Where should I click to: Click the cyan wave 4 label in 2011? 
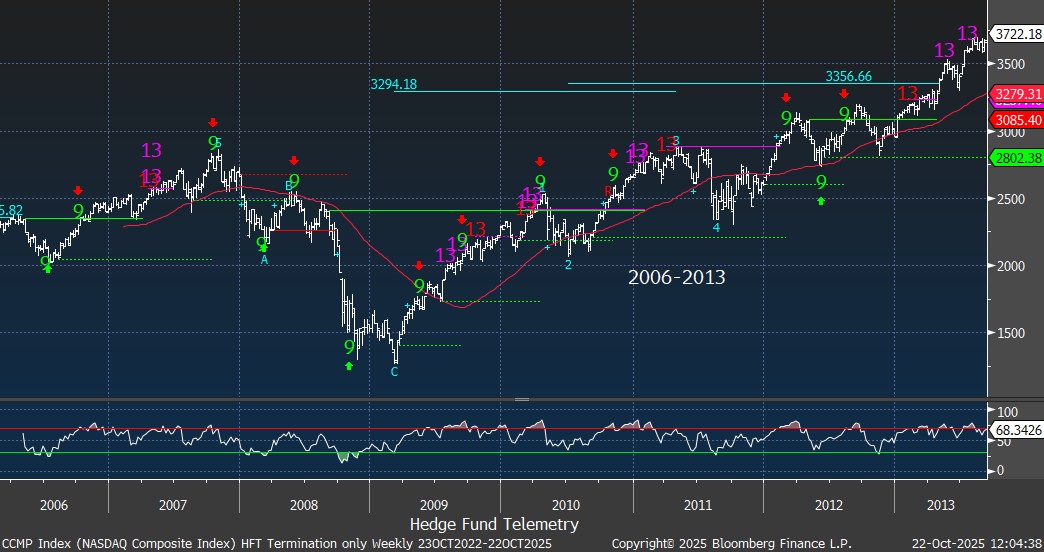click(716, 228)
